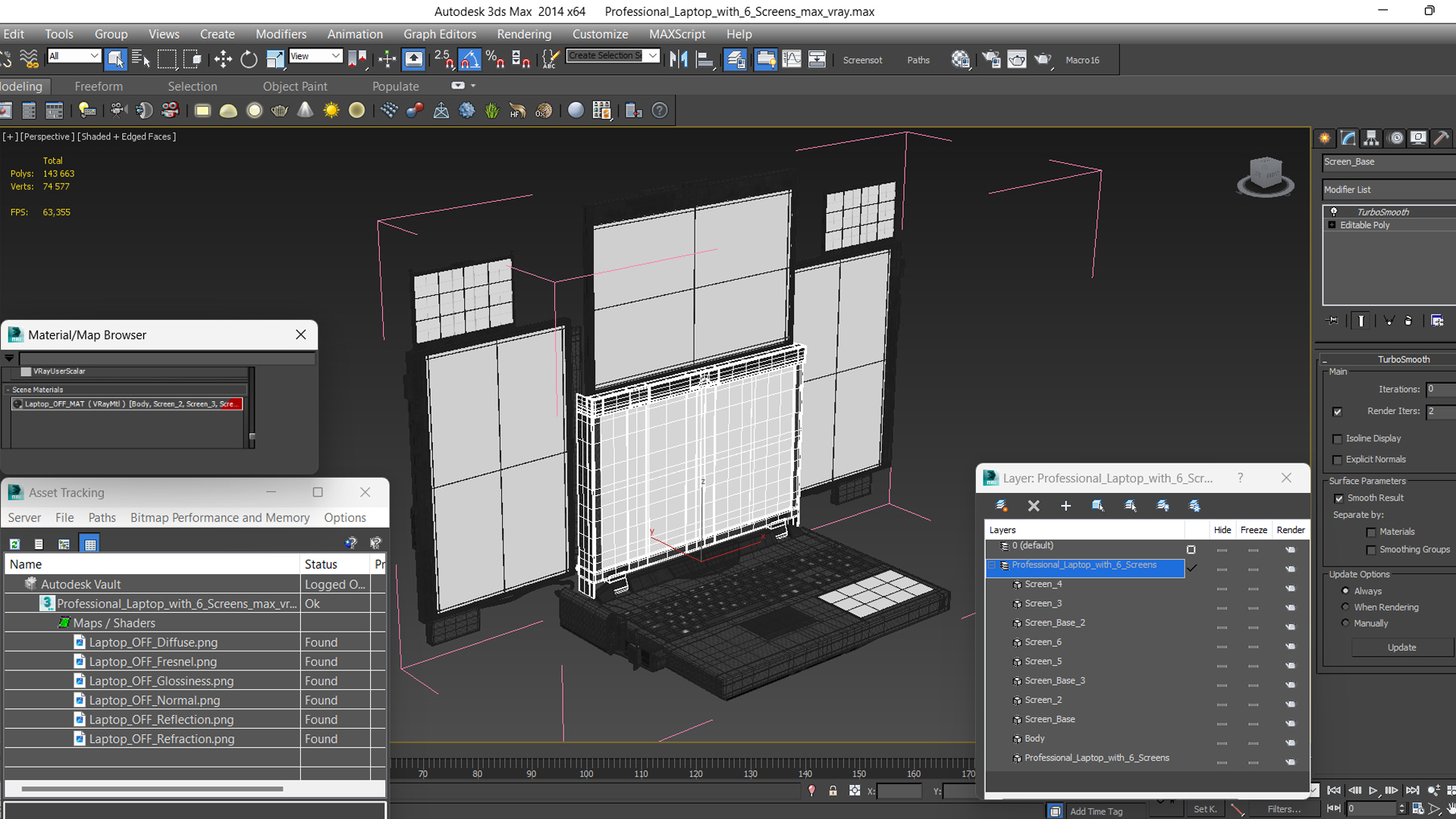Activate Select and Scale tool

point(275,59)
